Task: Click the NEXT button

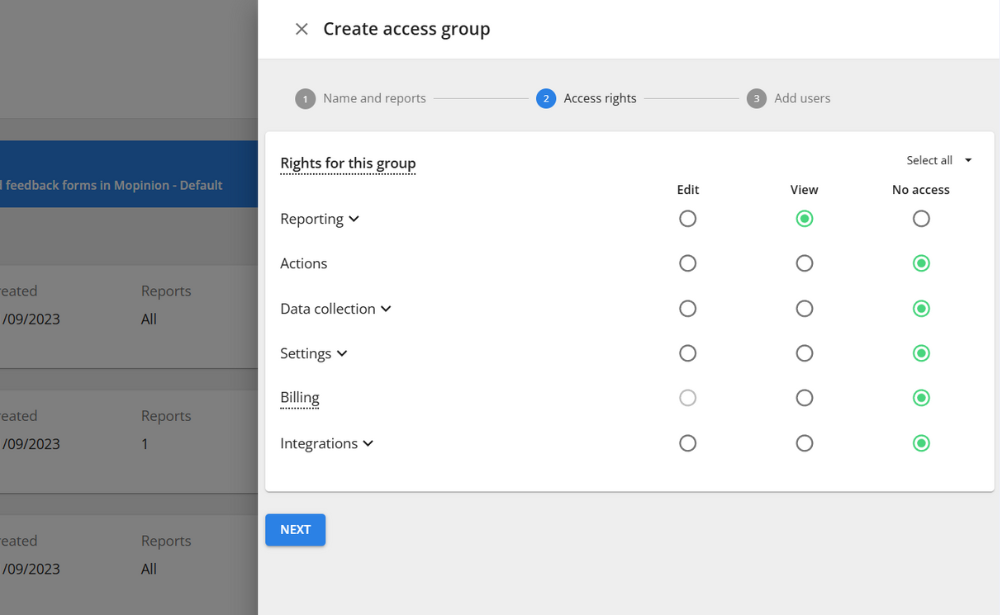Action: click(295, 530)
